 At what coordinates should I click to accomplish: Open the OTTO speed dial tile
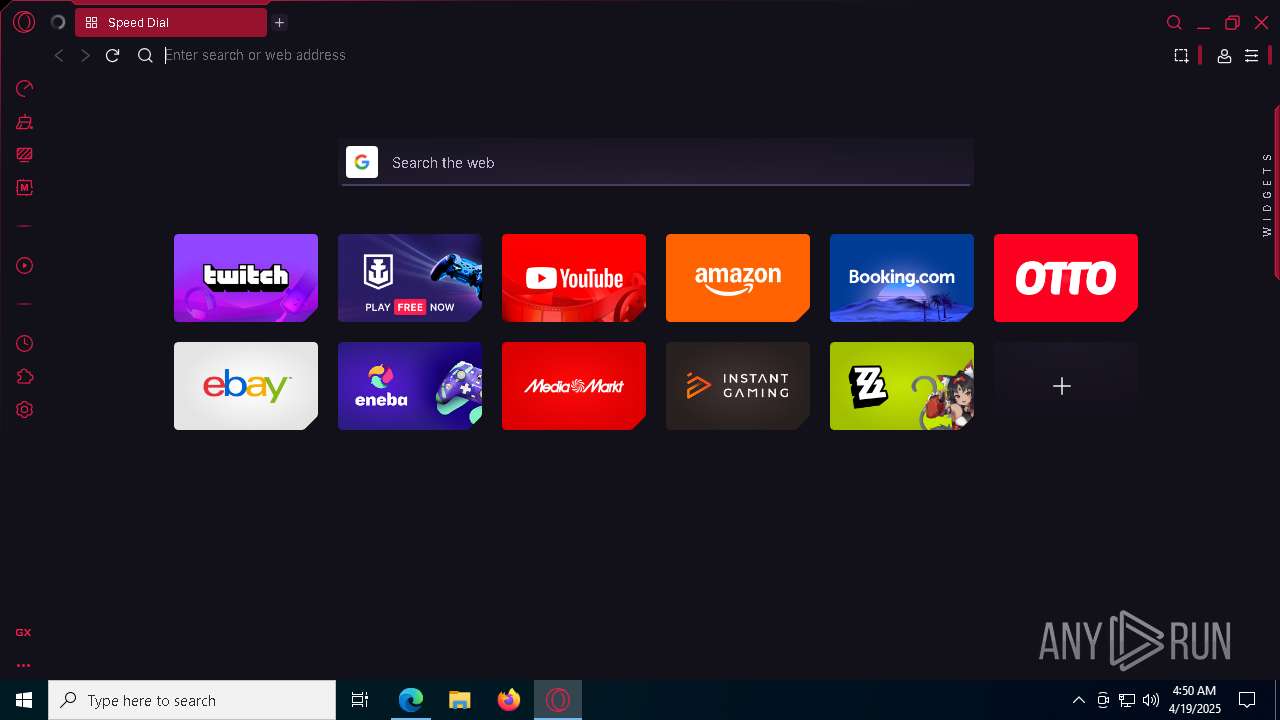pyautogui.click(x=1066, y=278)
